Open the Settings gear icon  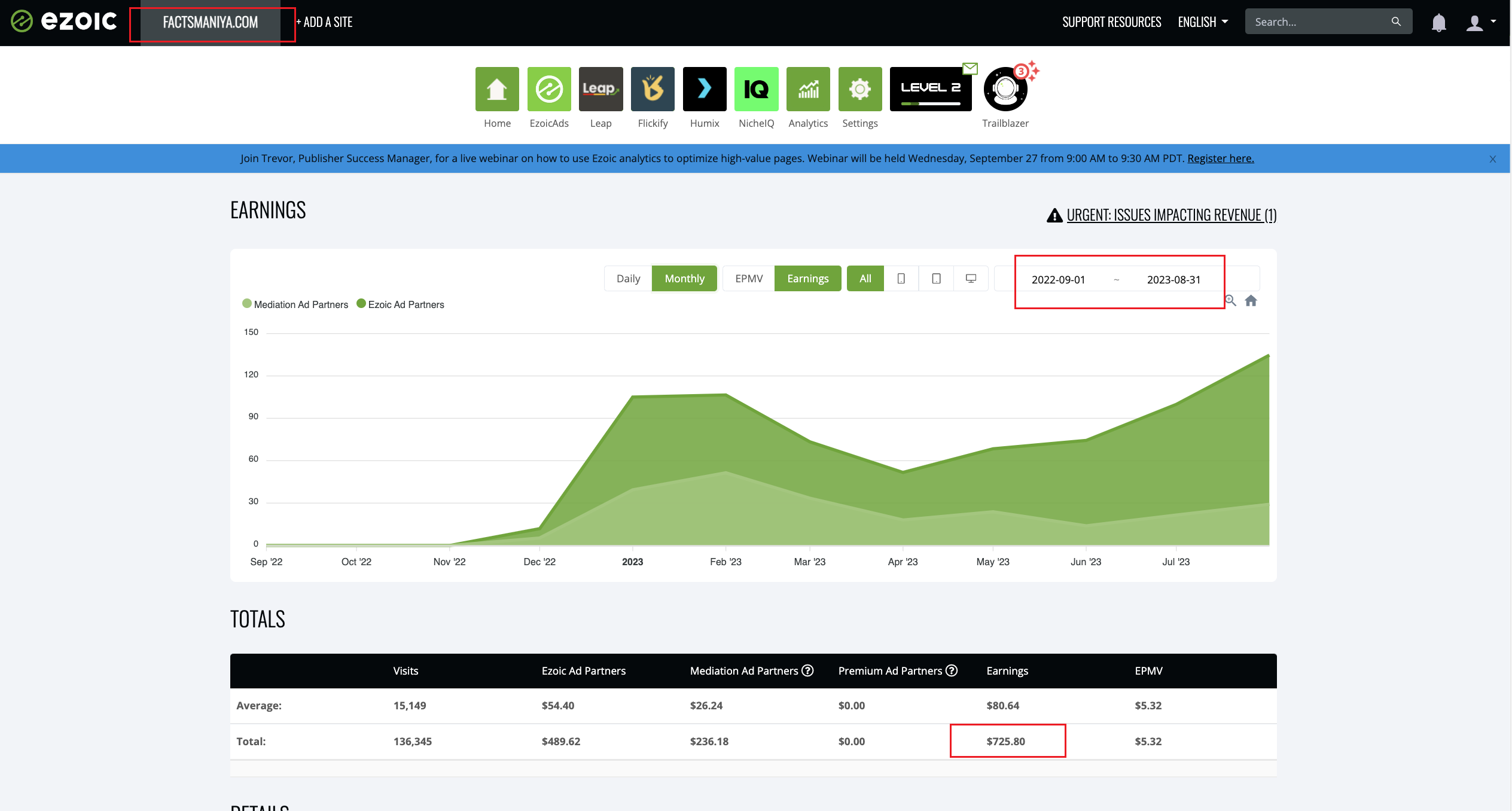click(x=860, y=89)
